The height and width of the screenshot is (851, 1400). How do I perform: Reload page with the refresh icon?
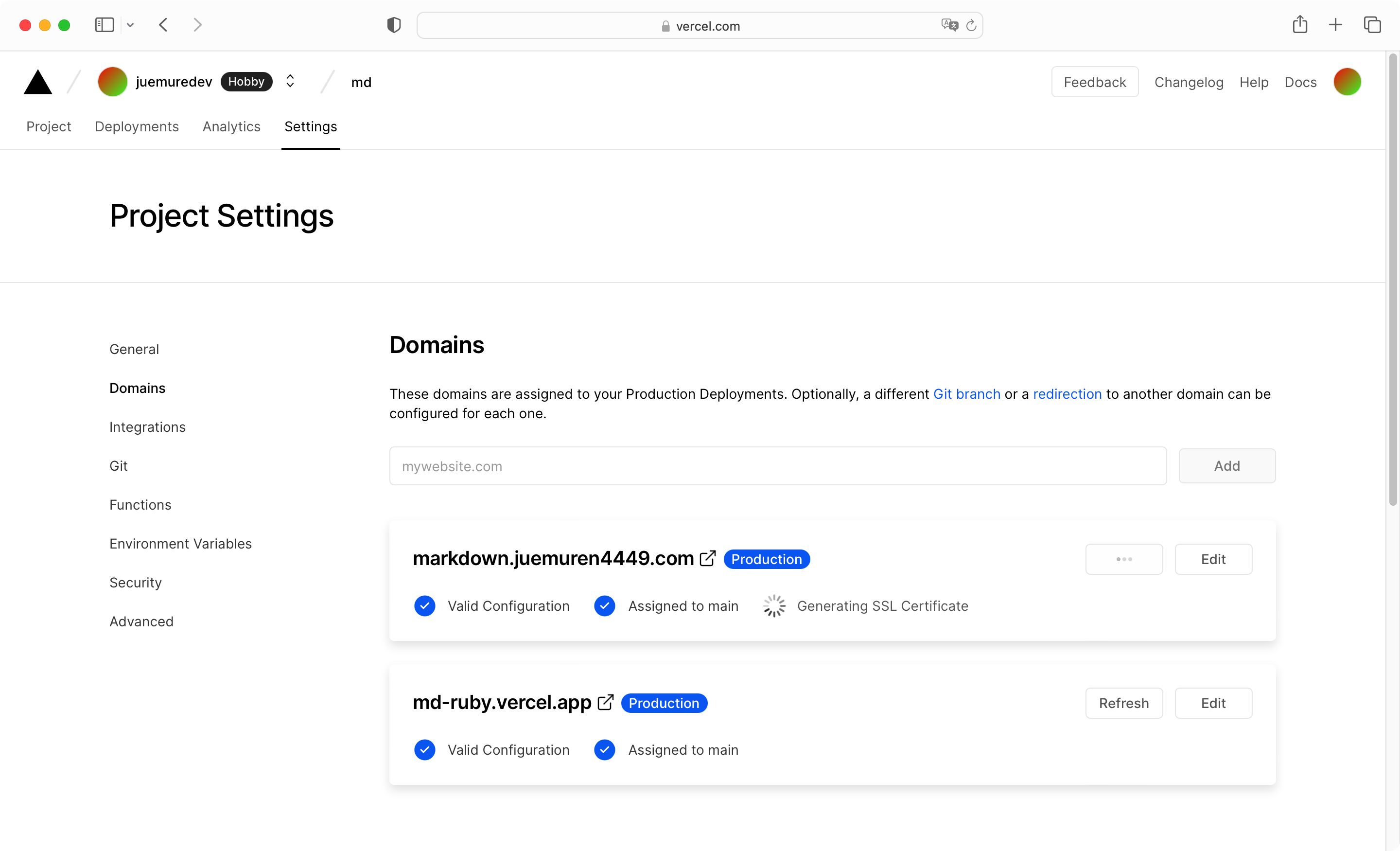pos(972,26)
